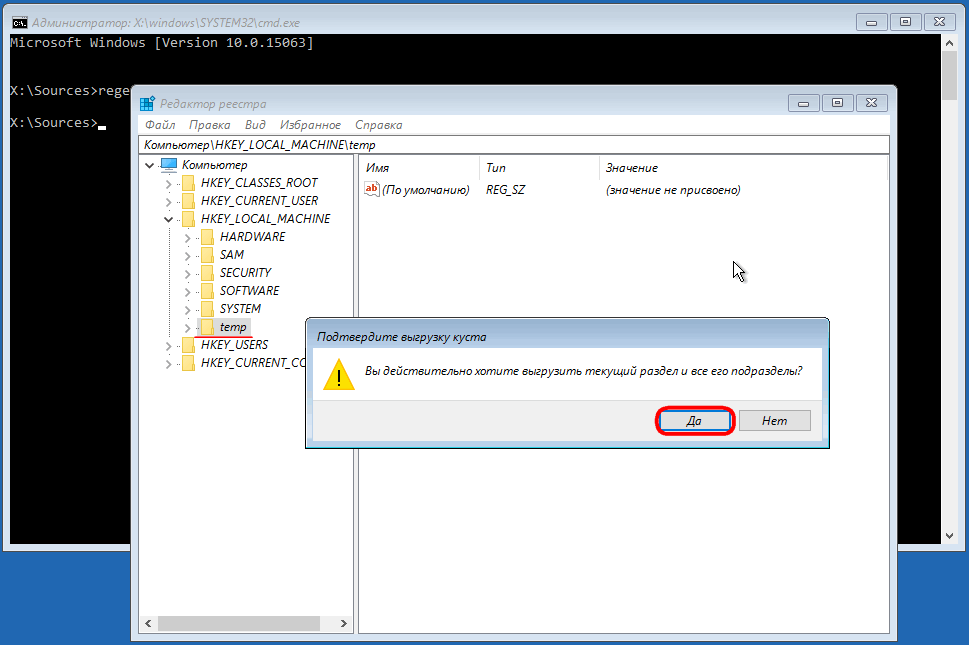This screenshot has width=969, height=645.
Task: Select the (По умолчанию) value name
Action: (x=426, y=190)
